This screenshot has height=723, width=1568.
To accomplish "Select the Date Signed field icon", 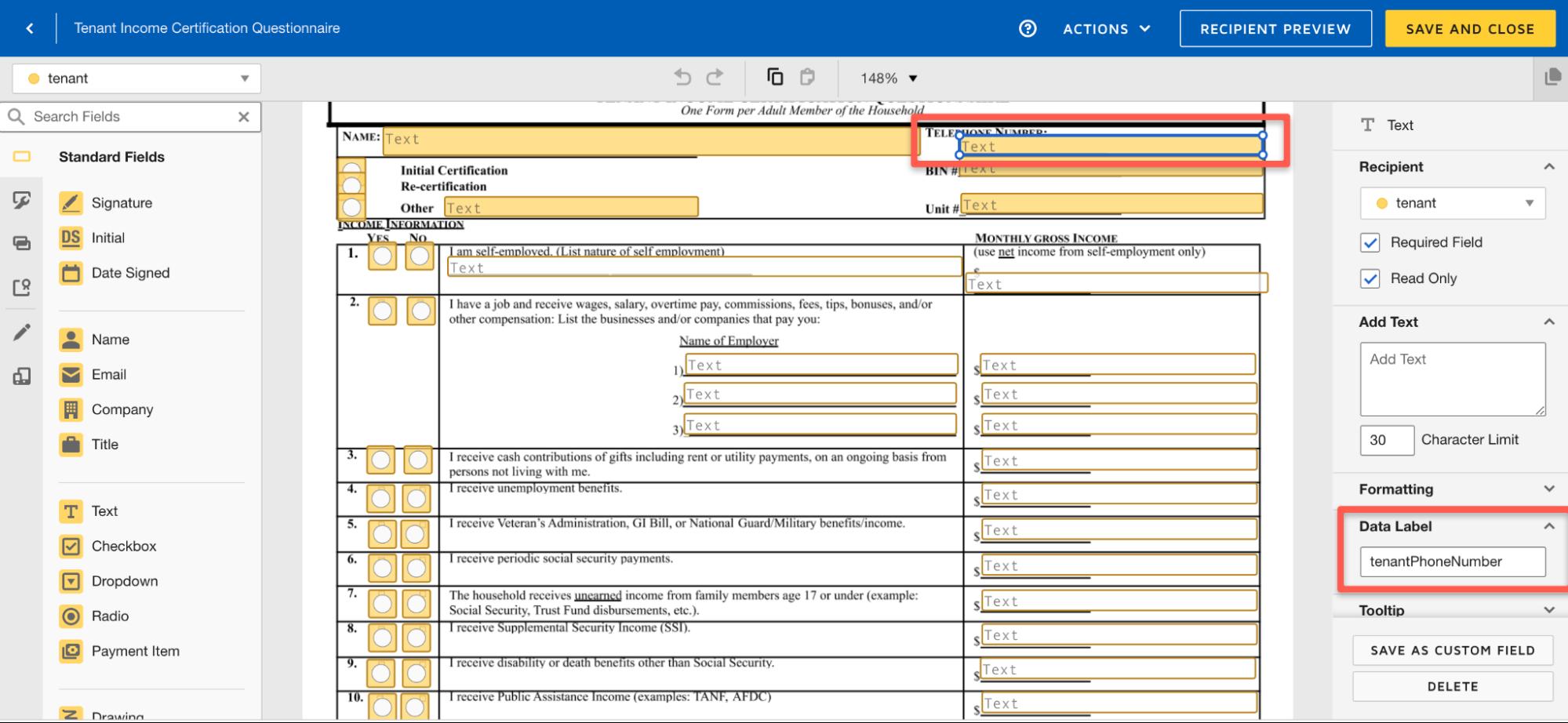I will (71, 273).
